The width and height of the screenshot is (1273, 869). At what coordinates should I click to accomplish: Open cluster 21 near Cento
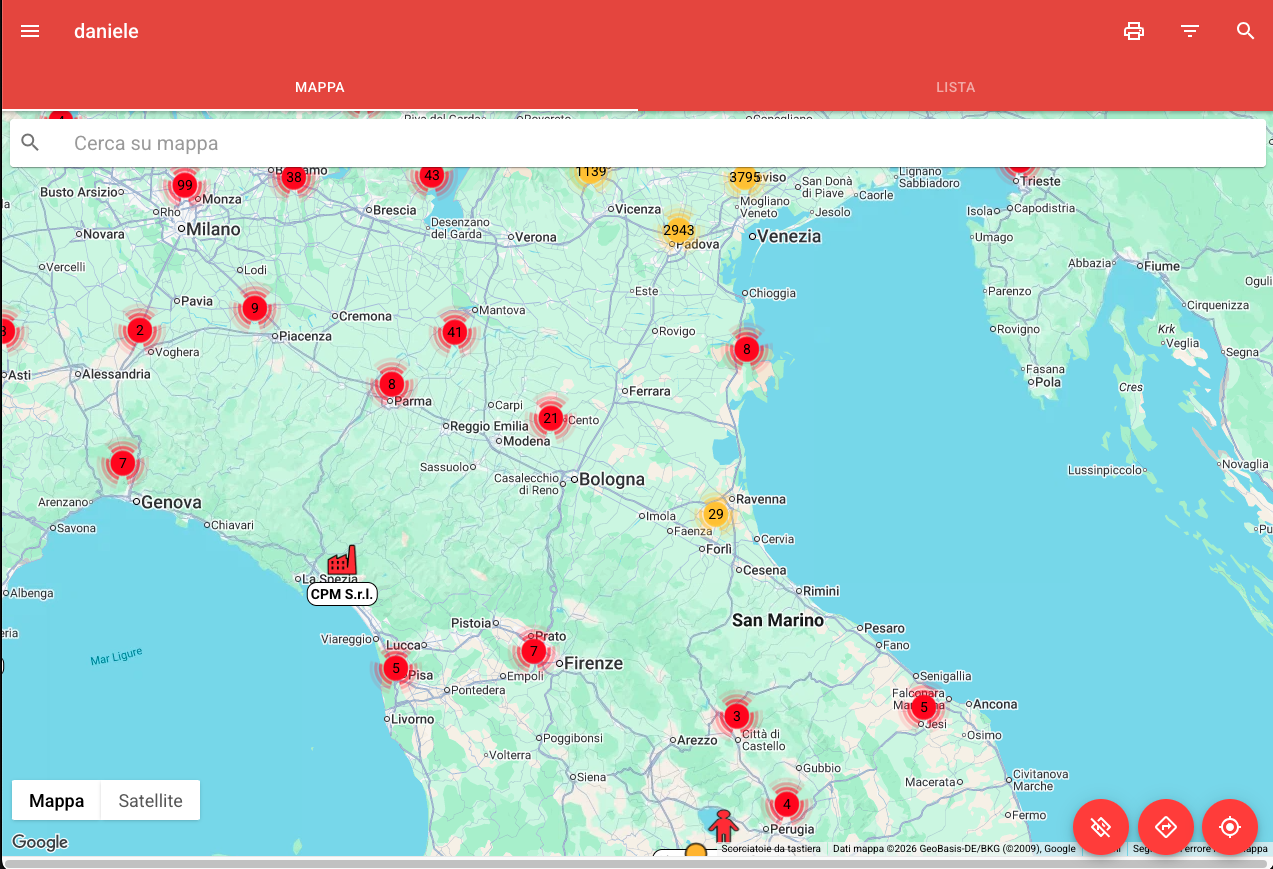(x=550, y=418)
